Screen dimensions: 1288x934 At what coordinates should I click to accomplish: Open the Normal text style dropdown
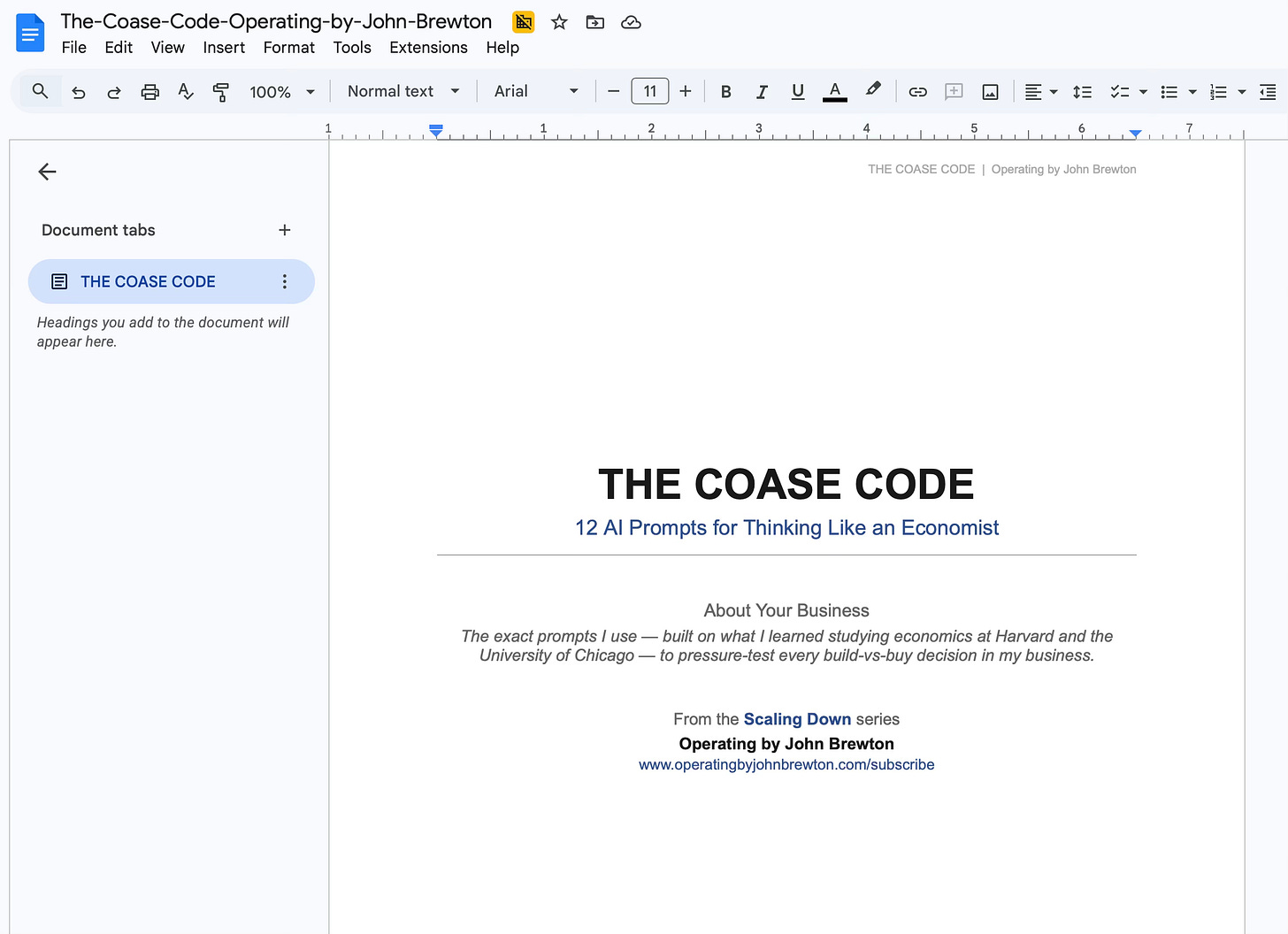pyautogui.click(x=403, y=91)
